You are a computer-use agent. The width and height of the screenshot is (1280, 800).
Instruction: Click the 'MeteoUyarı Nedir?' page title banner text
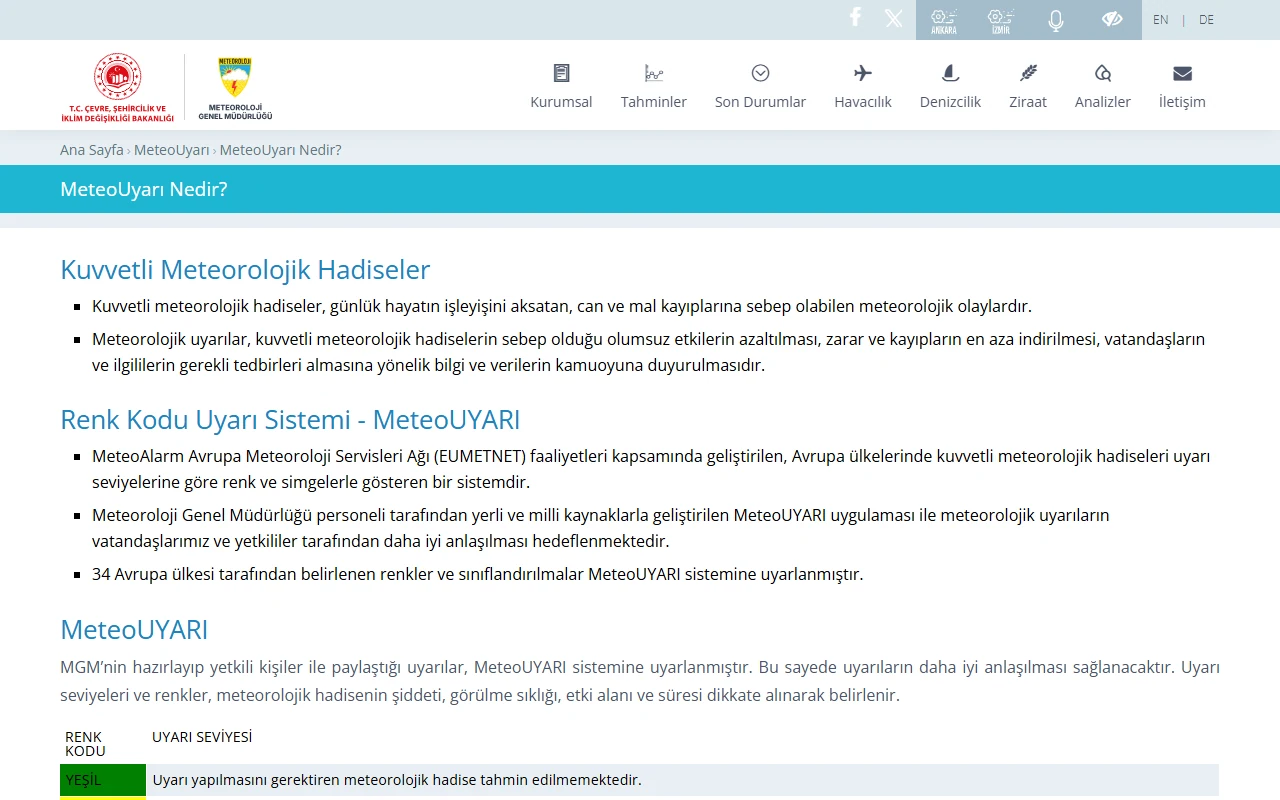(x=144, y=189)
